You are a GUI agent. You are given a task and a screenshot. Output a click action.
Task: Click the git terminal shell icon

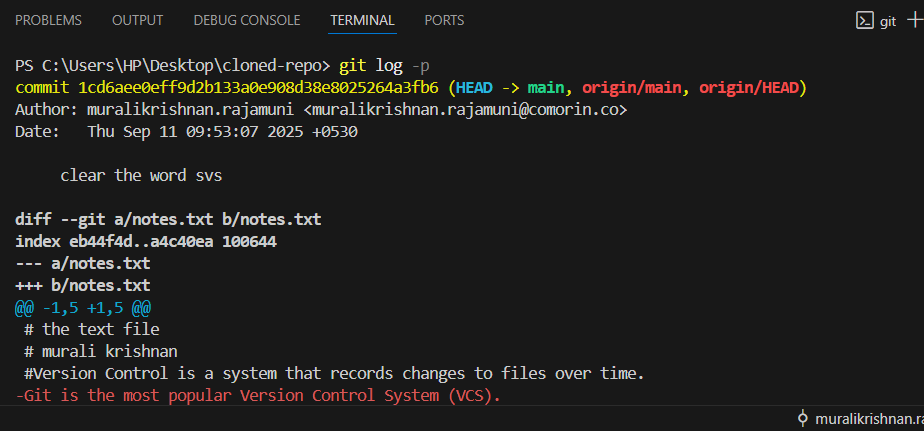[x=864, y=20]
